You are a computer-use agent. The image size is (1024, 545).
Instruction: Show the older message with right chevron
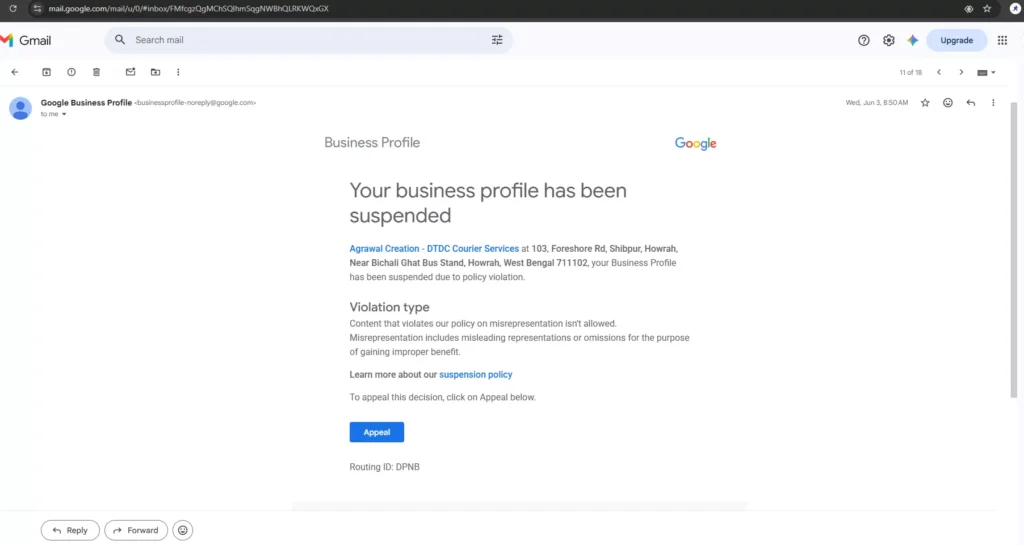(961, 72)
